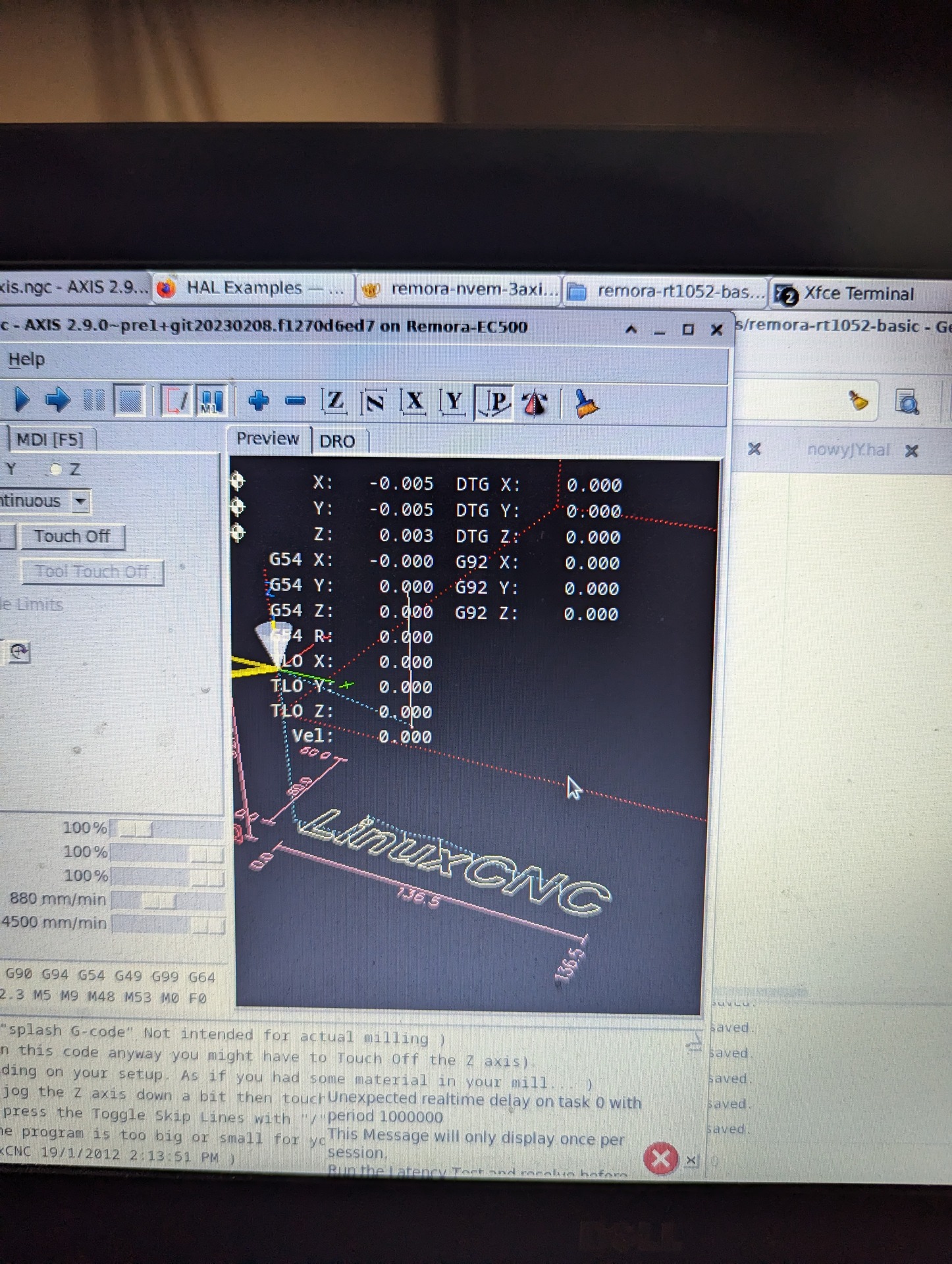Switch to remora-nvem-3axi taskbar entry
The height and width of the screenshot is (1264, 952).
point(459,290)
